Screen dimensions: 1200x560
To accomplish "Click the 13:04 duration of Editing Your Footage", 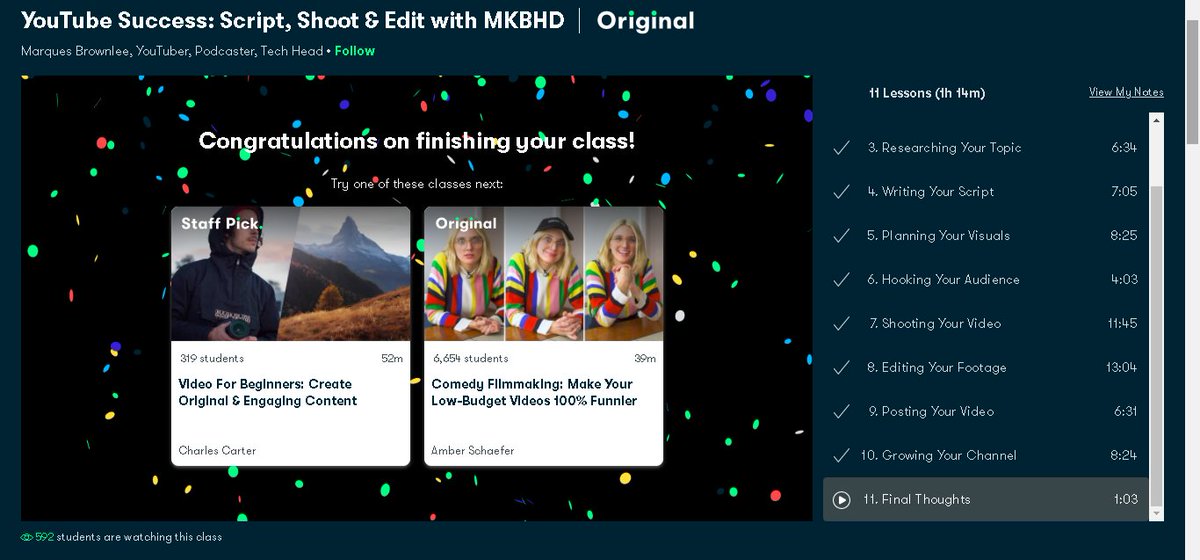I will (x=1121, y=368).
